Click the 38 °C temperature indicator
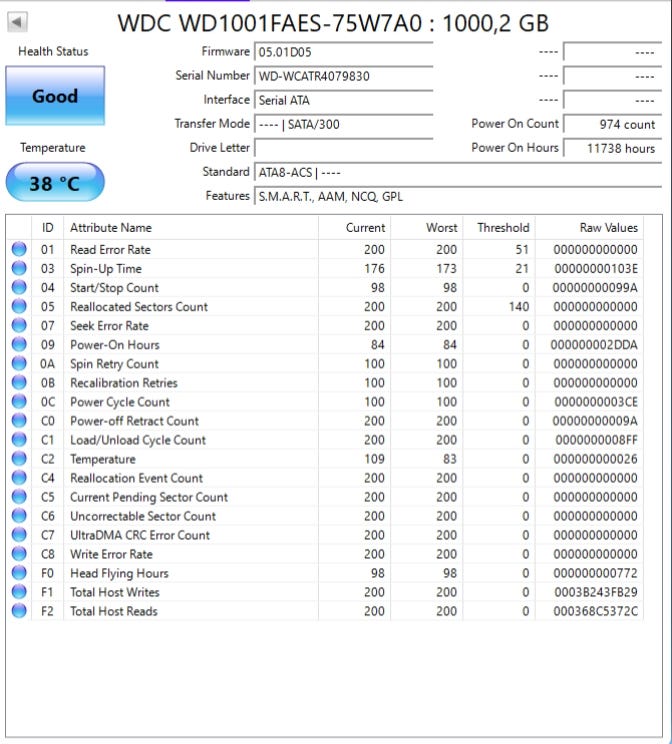Viewport: 672px width, 744px height. (x=55, y=184)
